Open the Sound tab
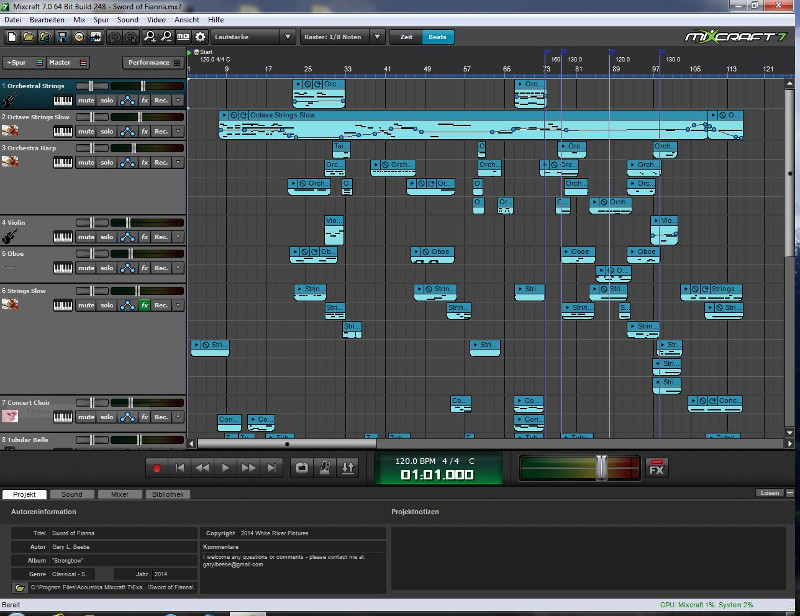The width and height of the screenshot is (800, 616). pyautogui.click(x=71, y=494)
